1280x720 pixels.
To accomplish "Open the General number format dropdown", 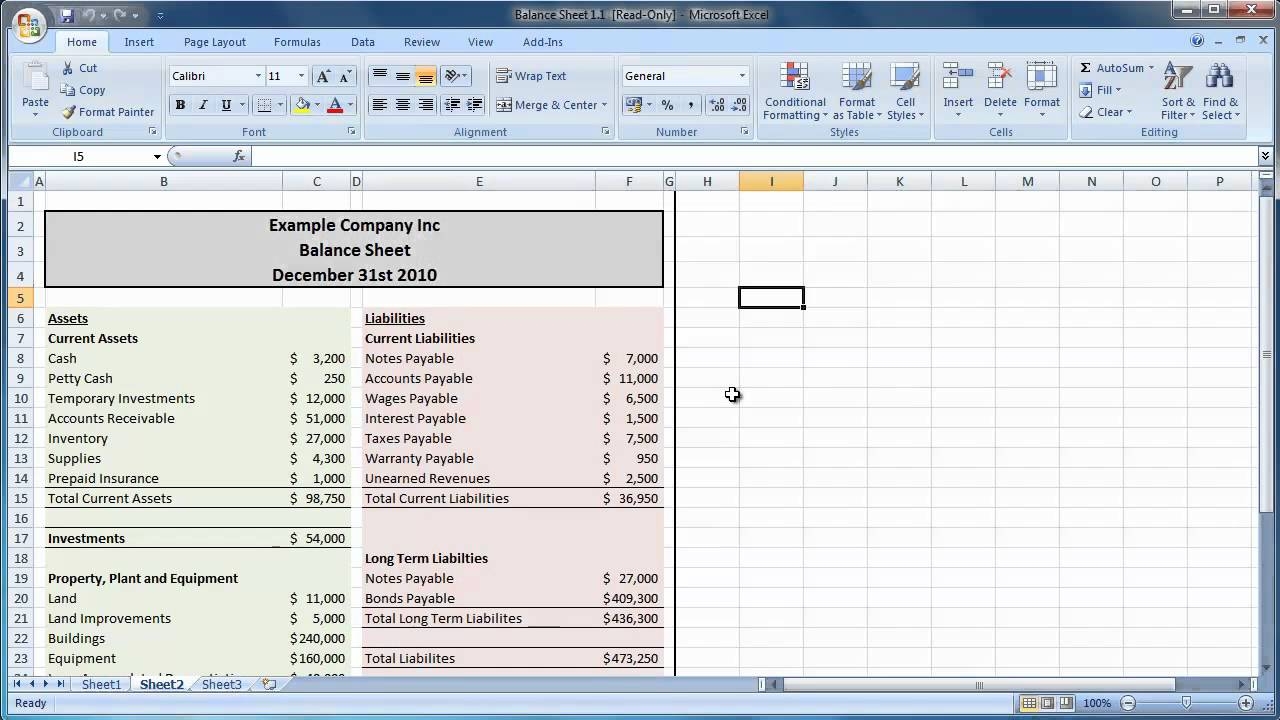I will [740, 76].
